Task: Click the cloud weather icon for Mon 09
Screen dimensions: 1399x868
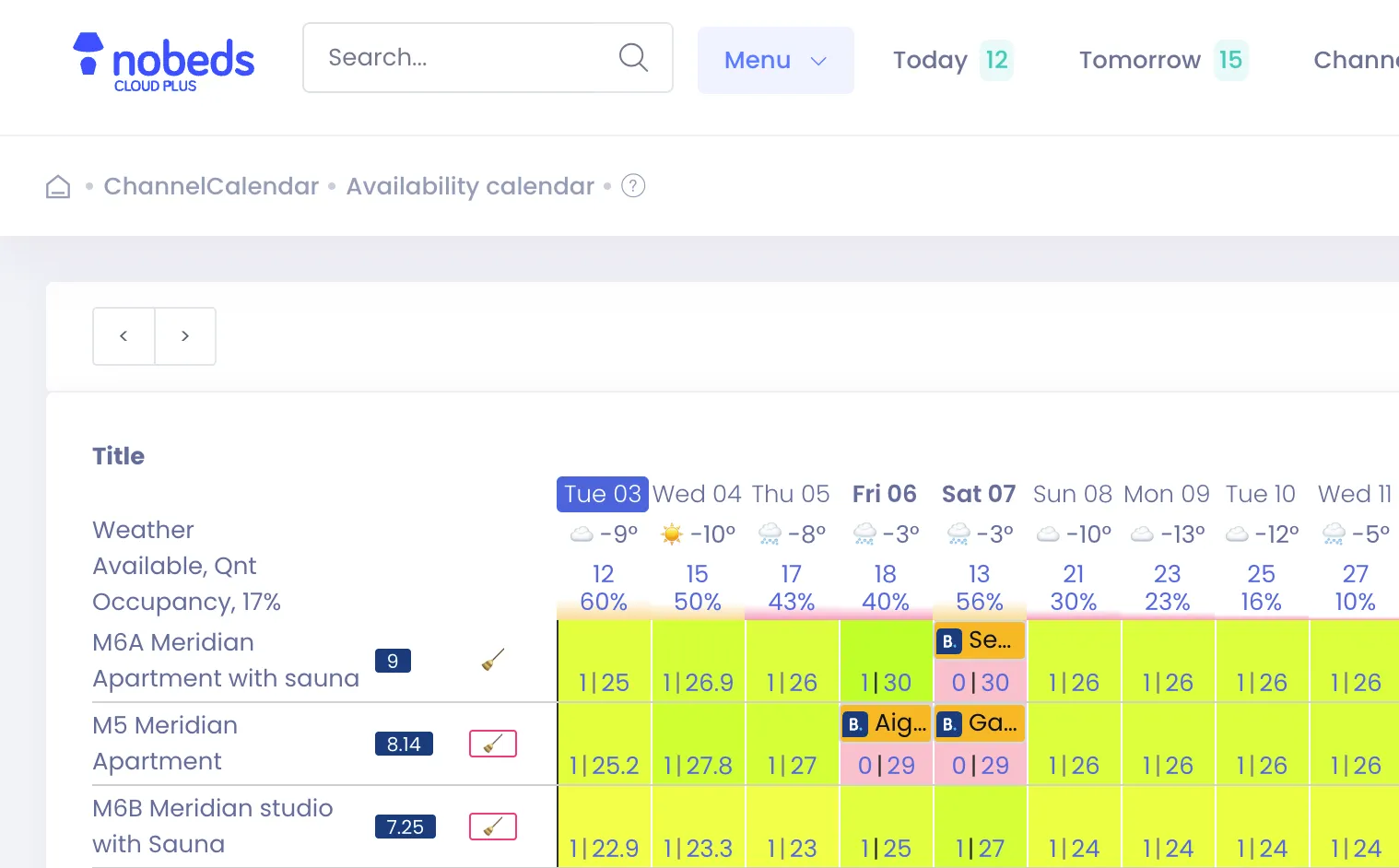Action: [x=1142, y=534]
